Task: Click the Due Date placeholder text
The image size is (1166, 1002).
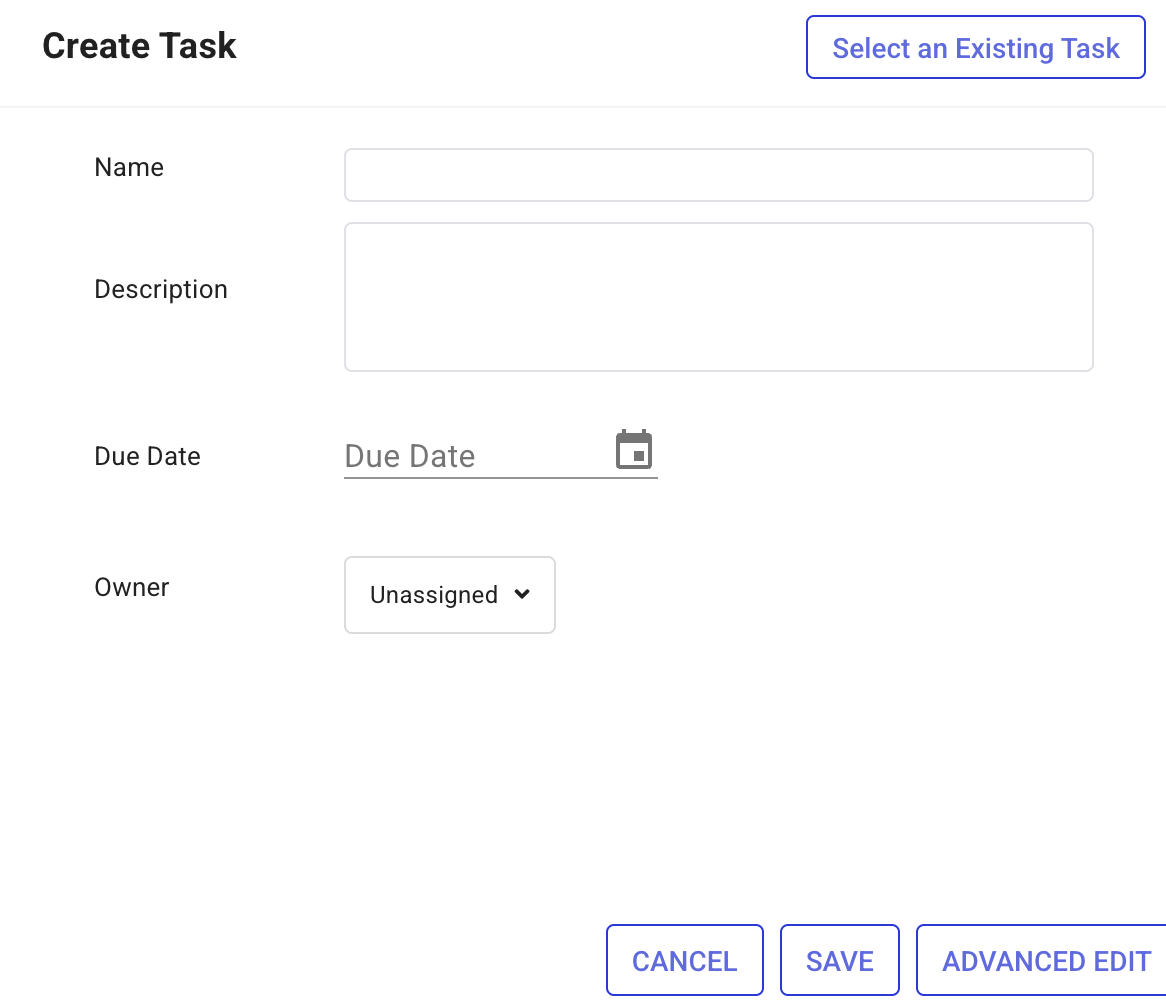Action: (410, 456)
